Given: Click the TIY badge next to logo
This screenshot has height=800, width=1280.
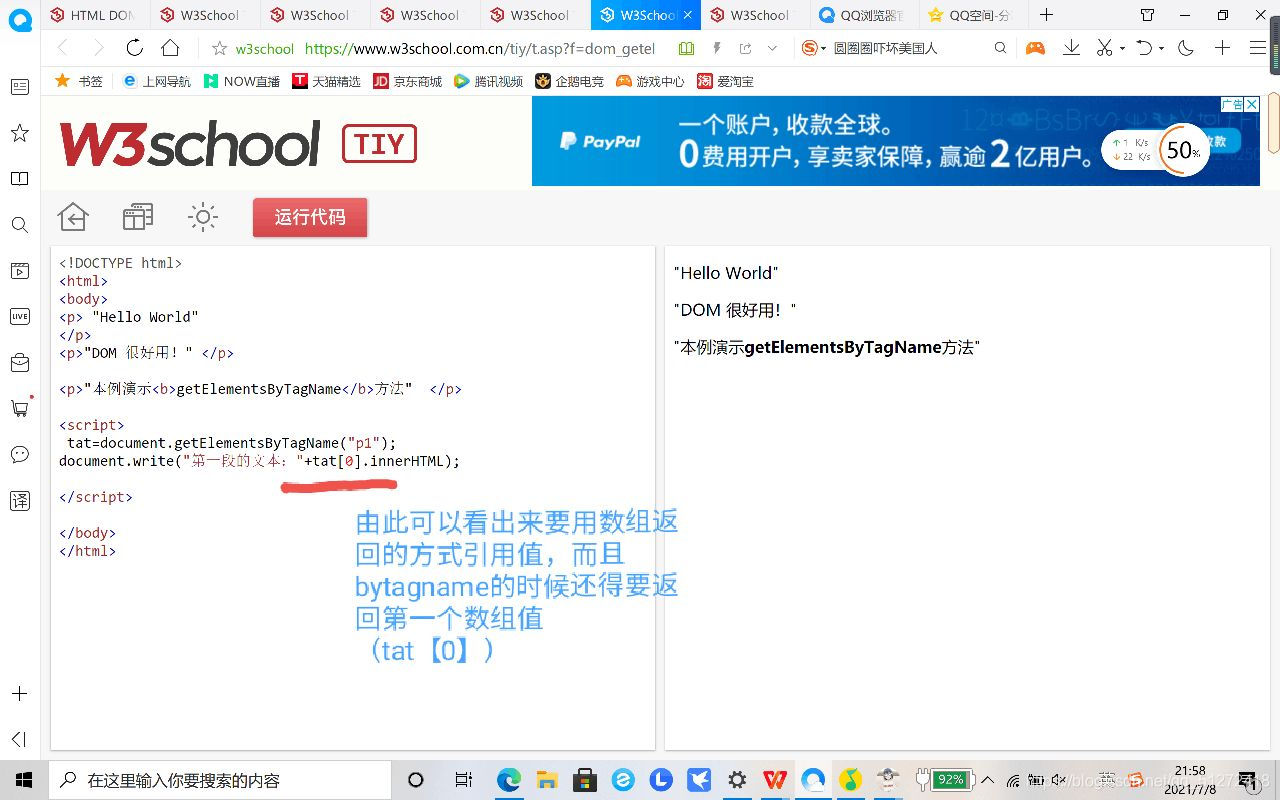Looking at the screenshot, I should tap(379, 145).
